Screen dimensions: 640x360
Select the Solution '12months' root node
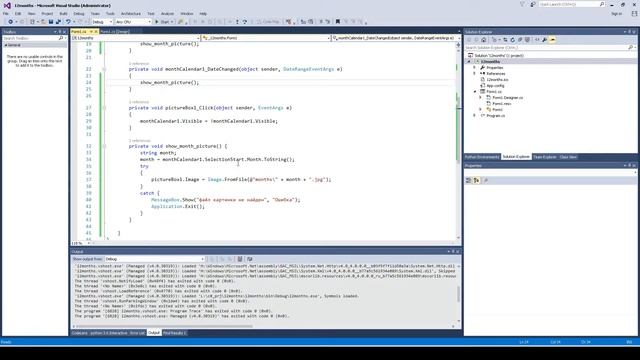point(499,56)
